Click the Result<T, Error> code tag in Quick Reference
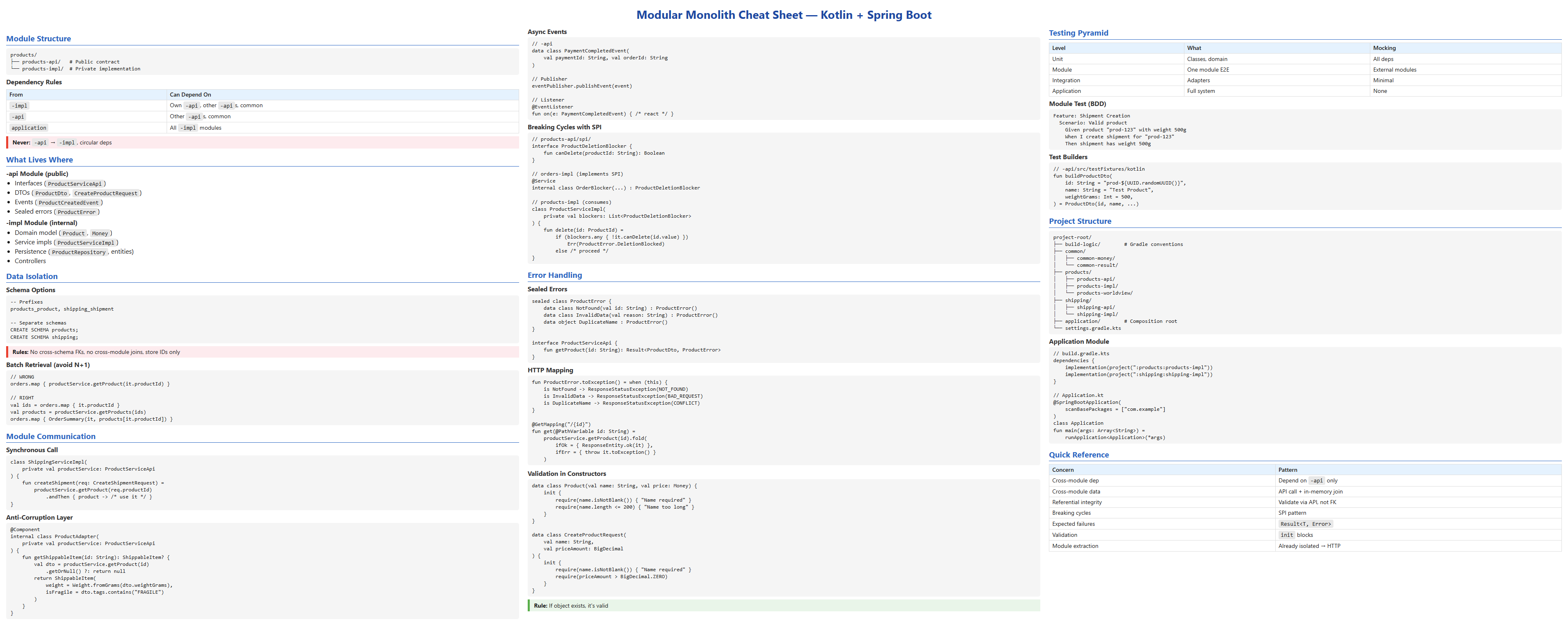 (x=1305, y=524)
